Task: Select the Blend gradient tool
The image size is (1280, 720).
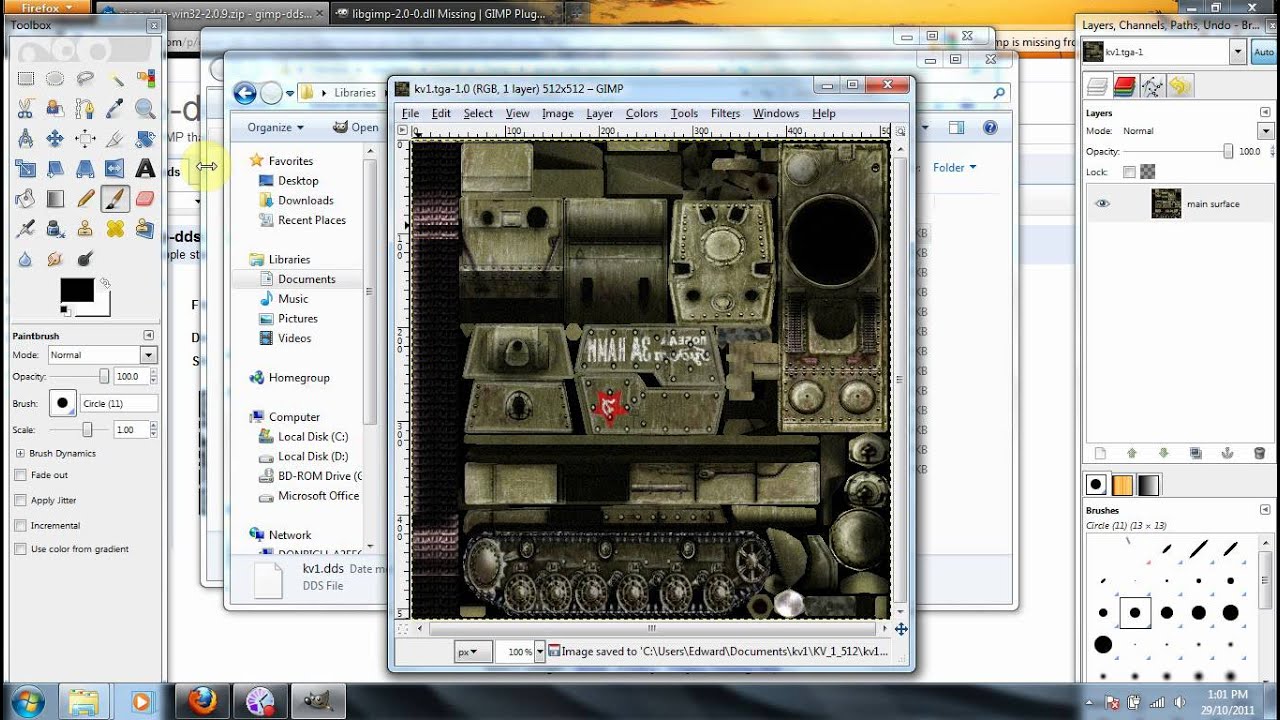Action: click(55, 198)
